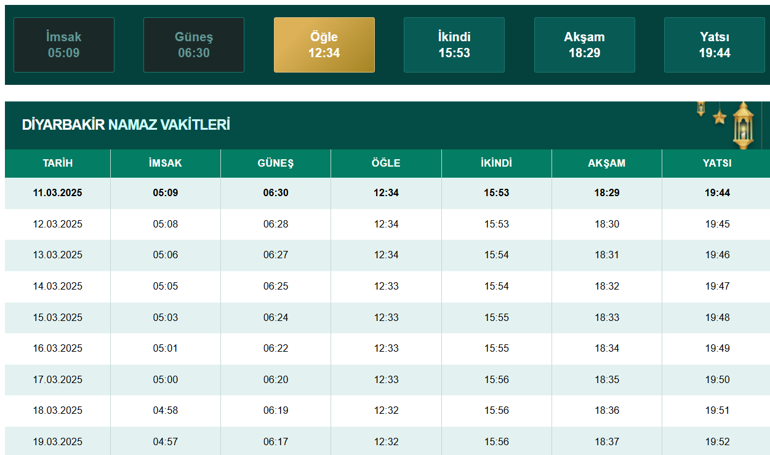Click Güneş time 06:27 for 13.03.2025
This screenshot has width=770, height=455.
pyautogui.click(x=275, y=255)
